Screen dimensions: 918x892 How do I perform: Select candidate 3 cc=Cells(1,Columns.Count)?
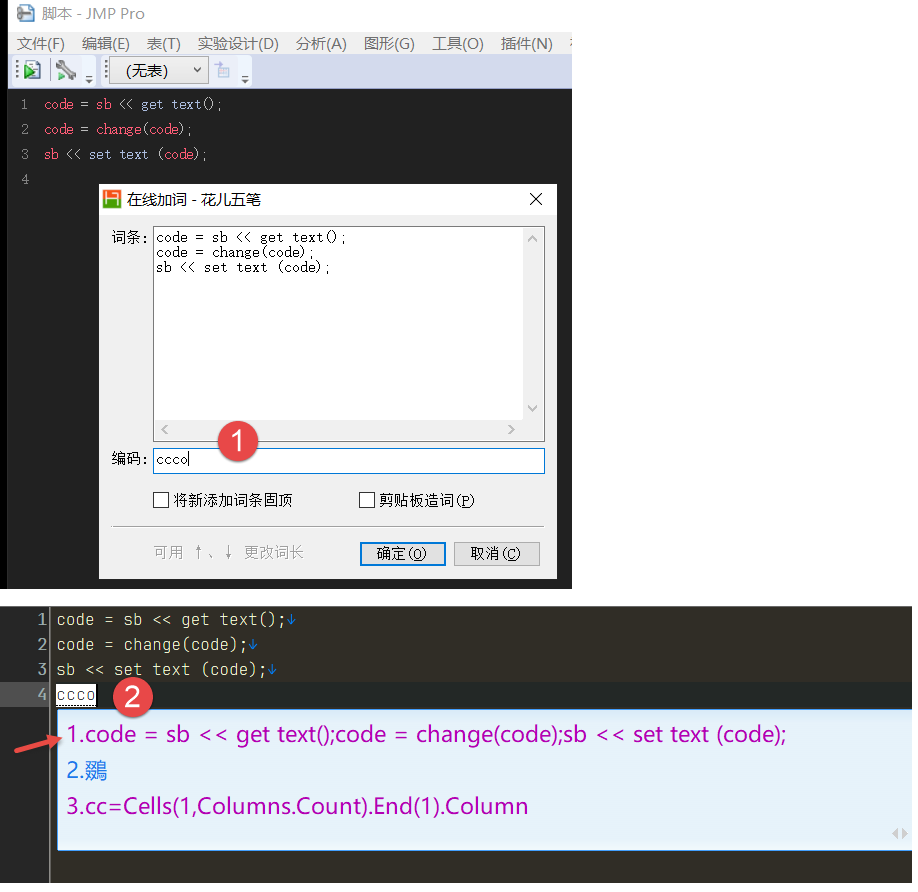coord(297,807)
